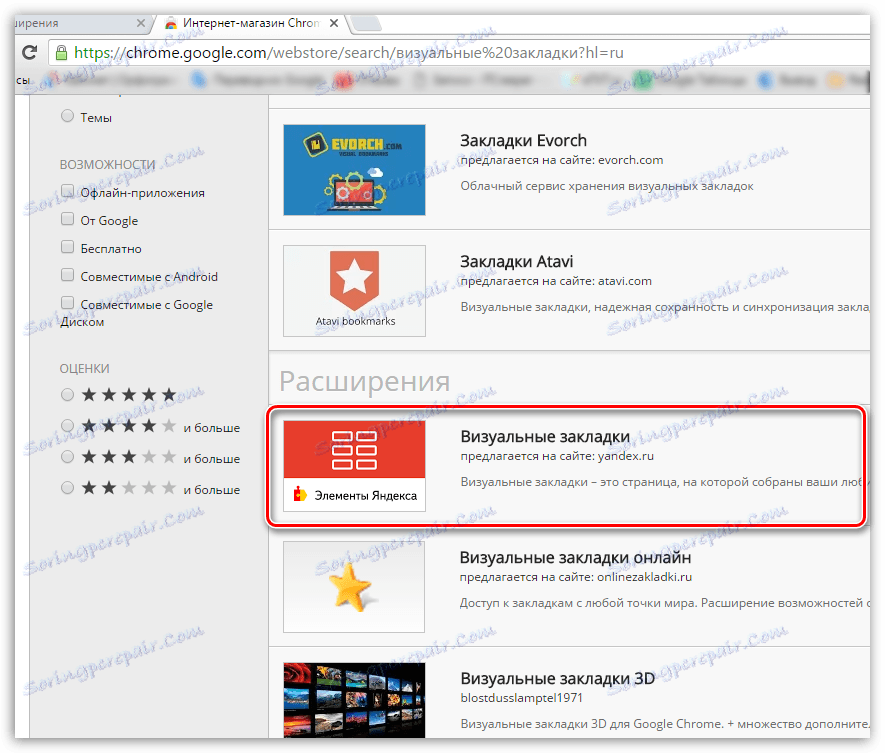
Task: Close the first tab ending in 'ирения'
Action: (141, 23)
